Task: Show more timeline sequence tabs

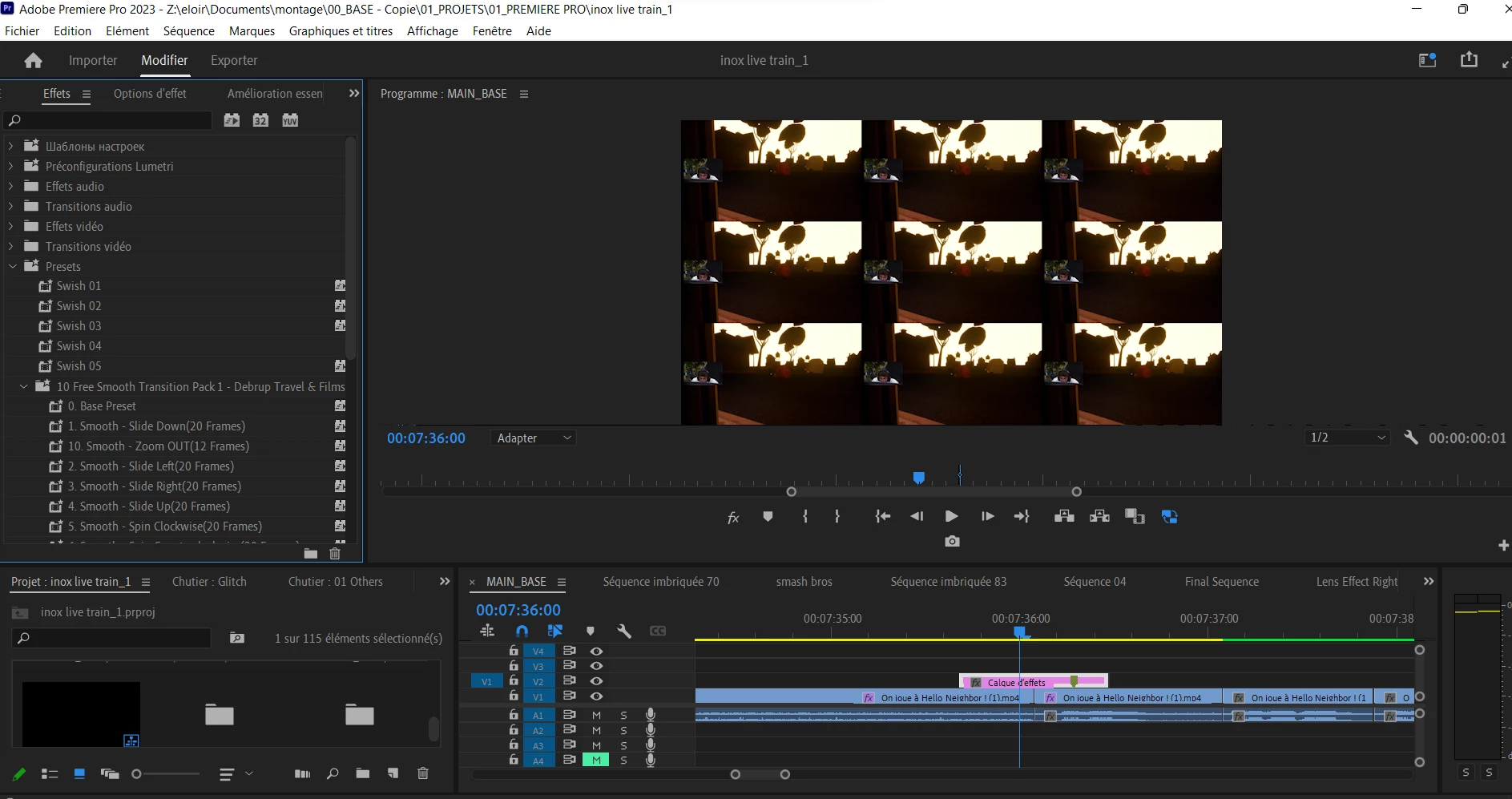Action: [x=1429, y=582]
